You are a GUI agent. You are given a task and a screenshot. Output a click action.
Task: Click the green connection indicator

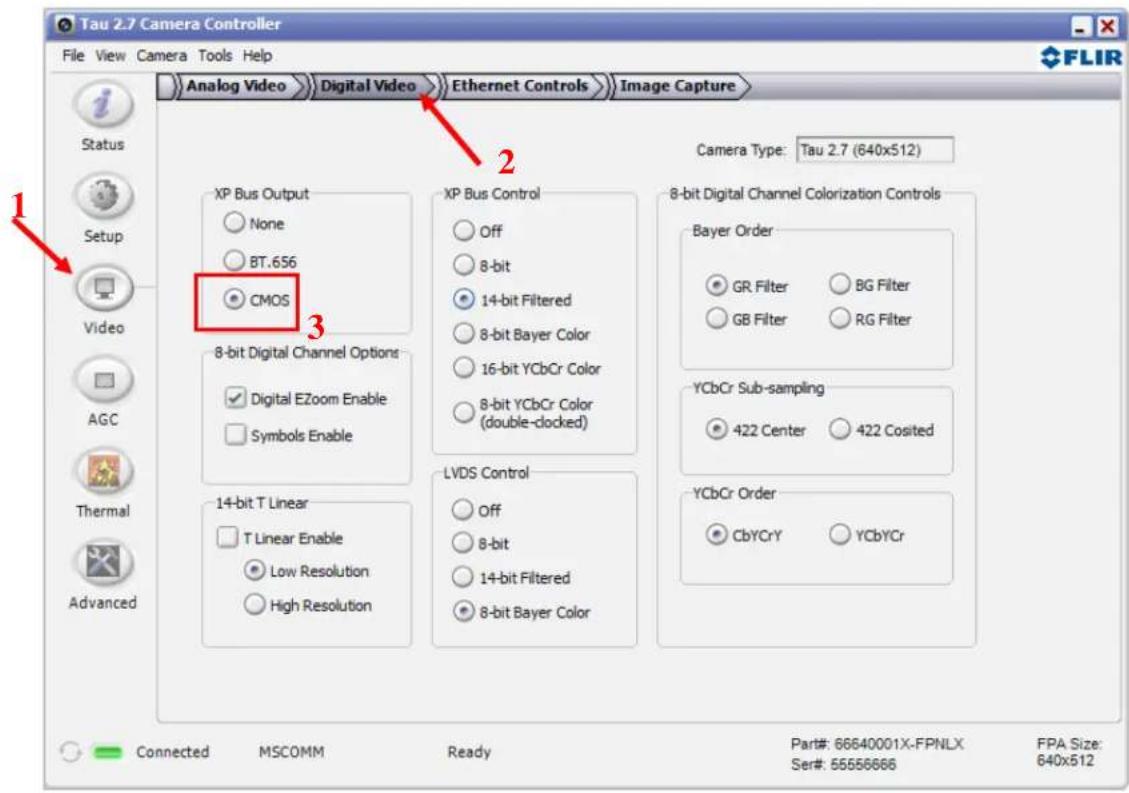[x=108, y=752]
